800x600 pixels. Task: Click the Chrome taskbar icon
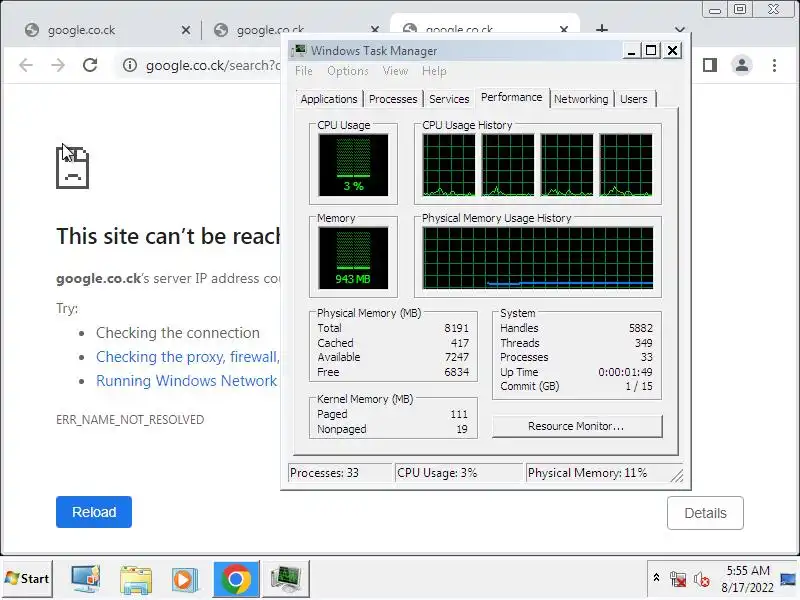coord(236,579)
